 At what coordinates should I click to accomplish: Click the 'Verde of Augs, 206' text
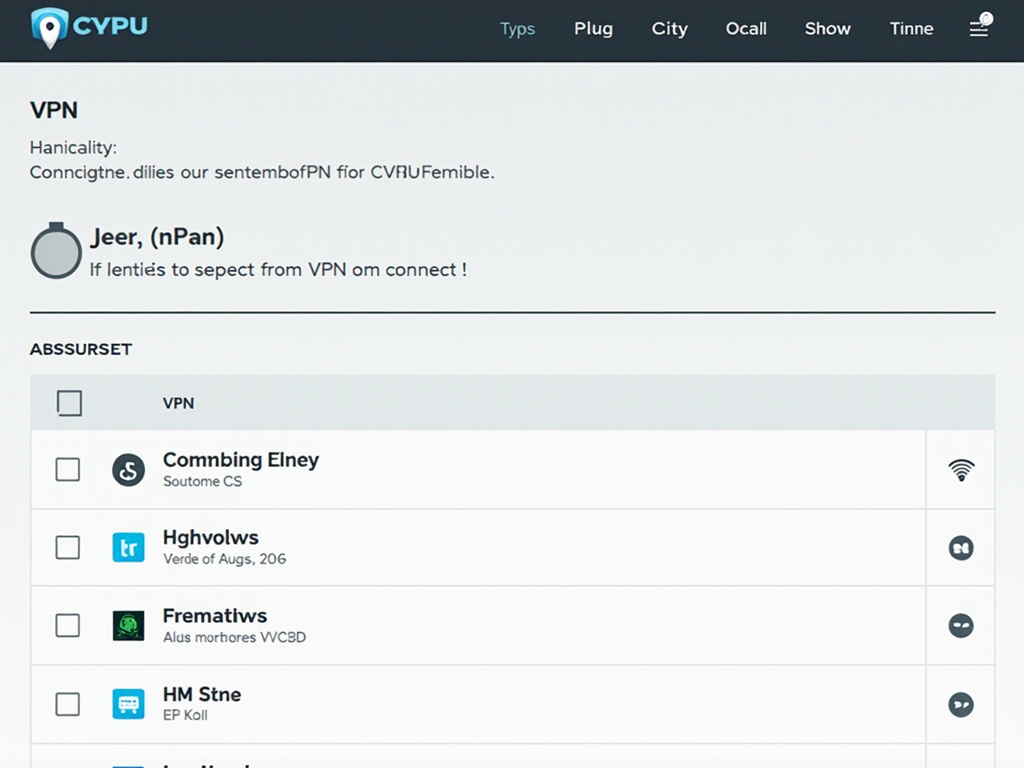(225, 559)
